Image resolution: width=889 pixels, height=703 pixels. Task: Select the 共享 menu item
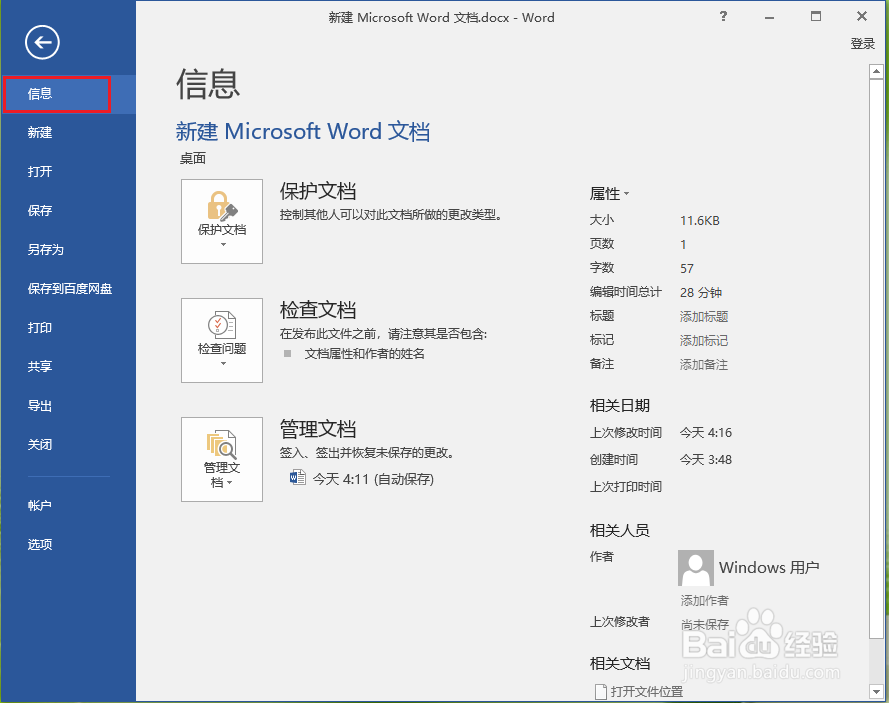(69, 367)
